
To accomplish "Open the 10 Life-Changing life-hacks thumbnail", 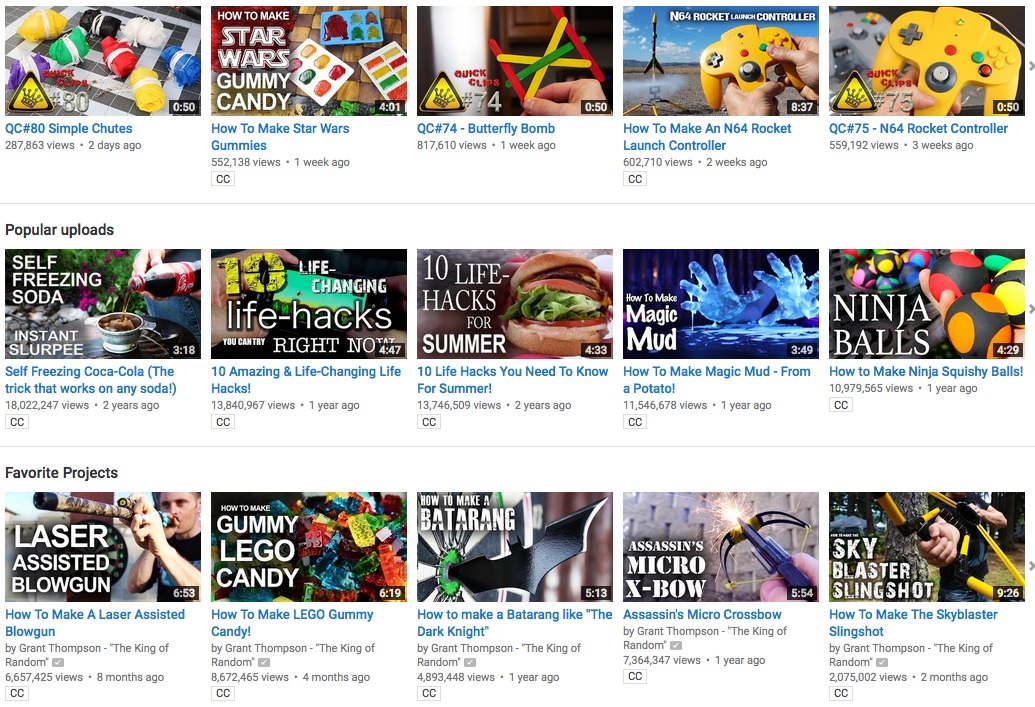I will [309, 304].
